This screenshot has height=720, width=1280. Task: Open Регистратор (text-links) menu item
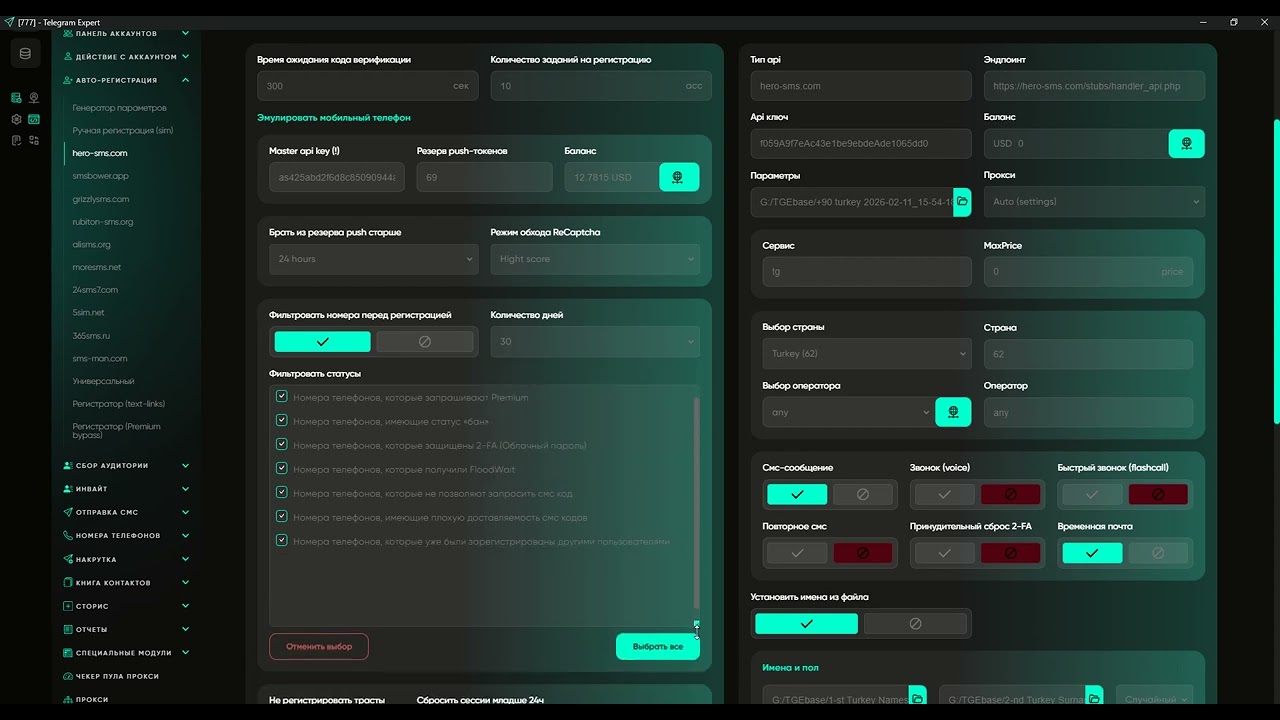pos(118,404)
